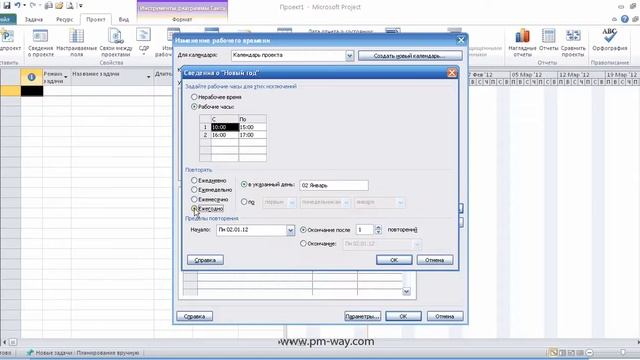The width and height of the screenshot is (640, 360).
Task: Click the repetitions count field showing 1
Action: 365,230
